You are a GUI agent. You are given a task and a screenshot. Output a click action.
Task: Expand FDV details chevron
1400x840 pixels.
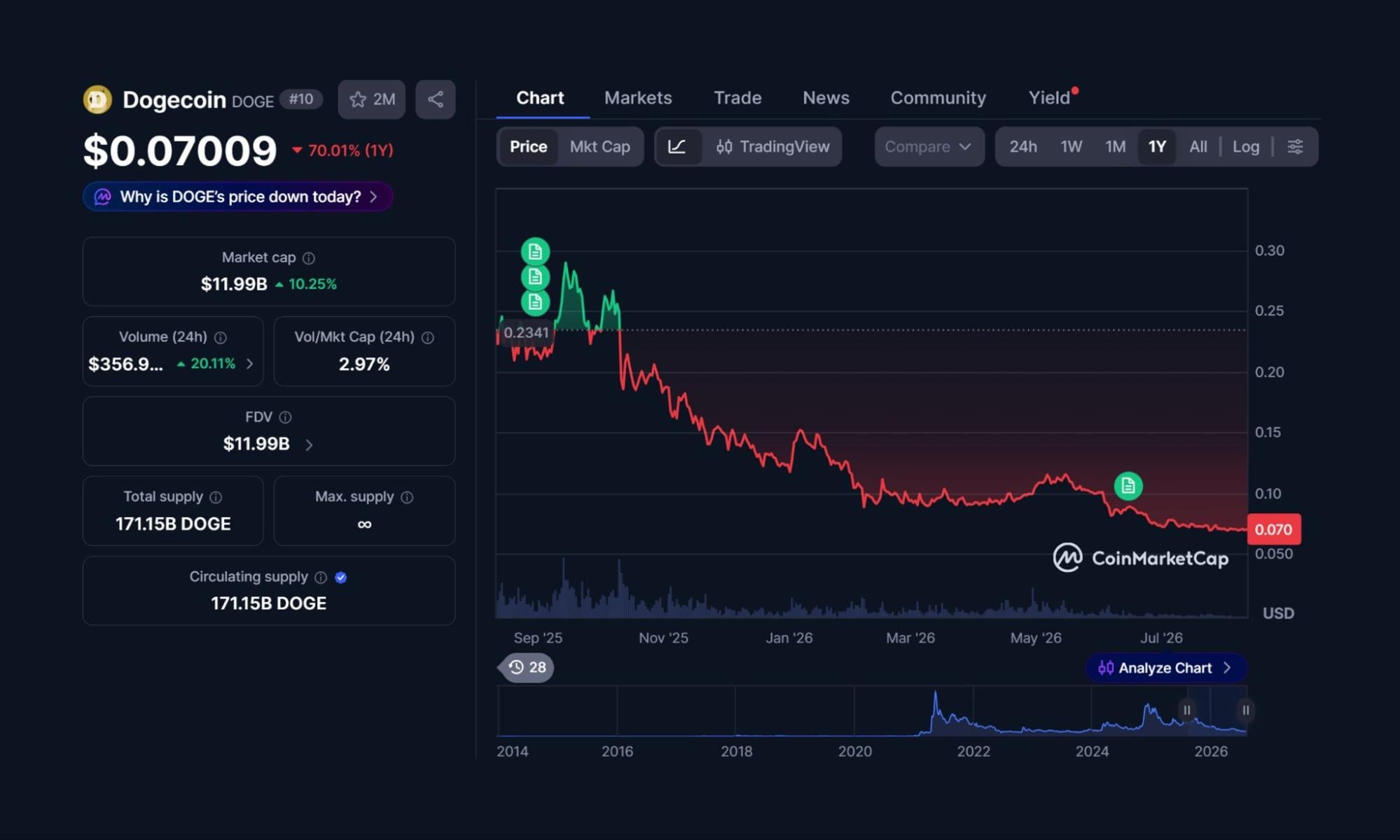tap(309, 444)
